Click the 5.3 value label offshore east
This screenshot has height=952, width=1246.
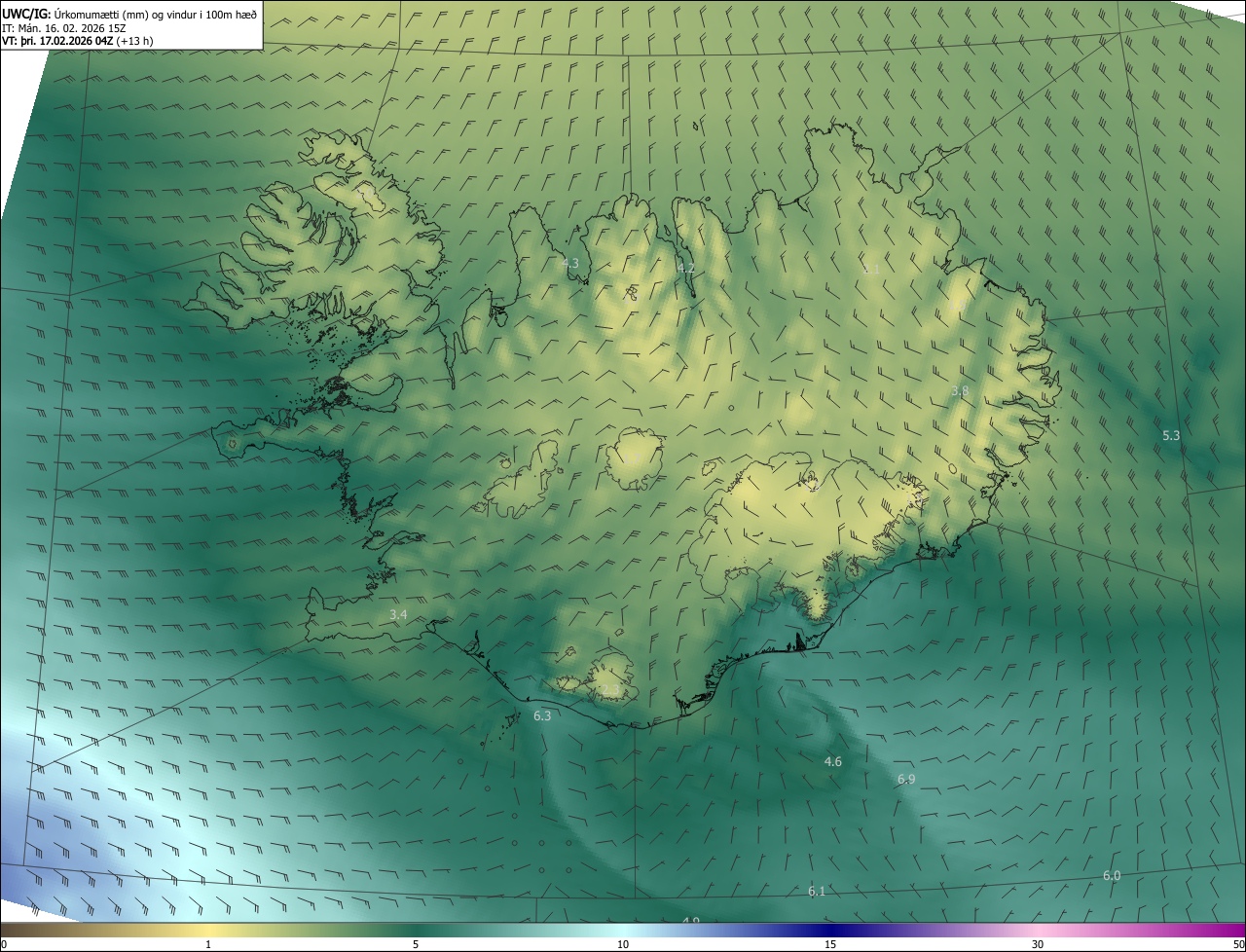(1171, 435)
